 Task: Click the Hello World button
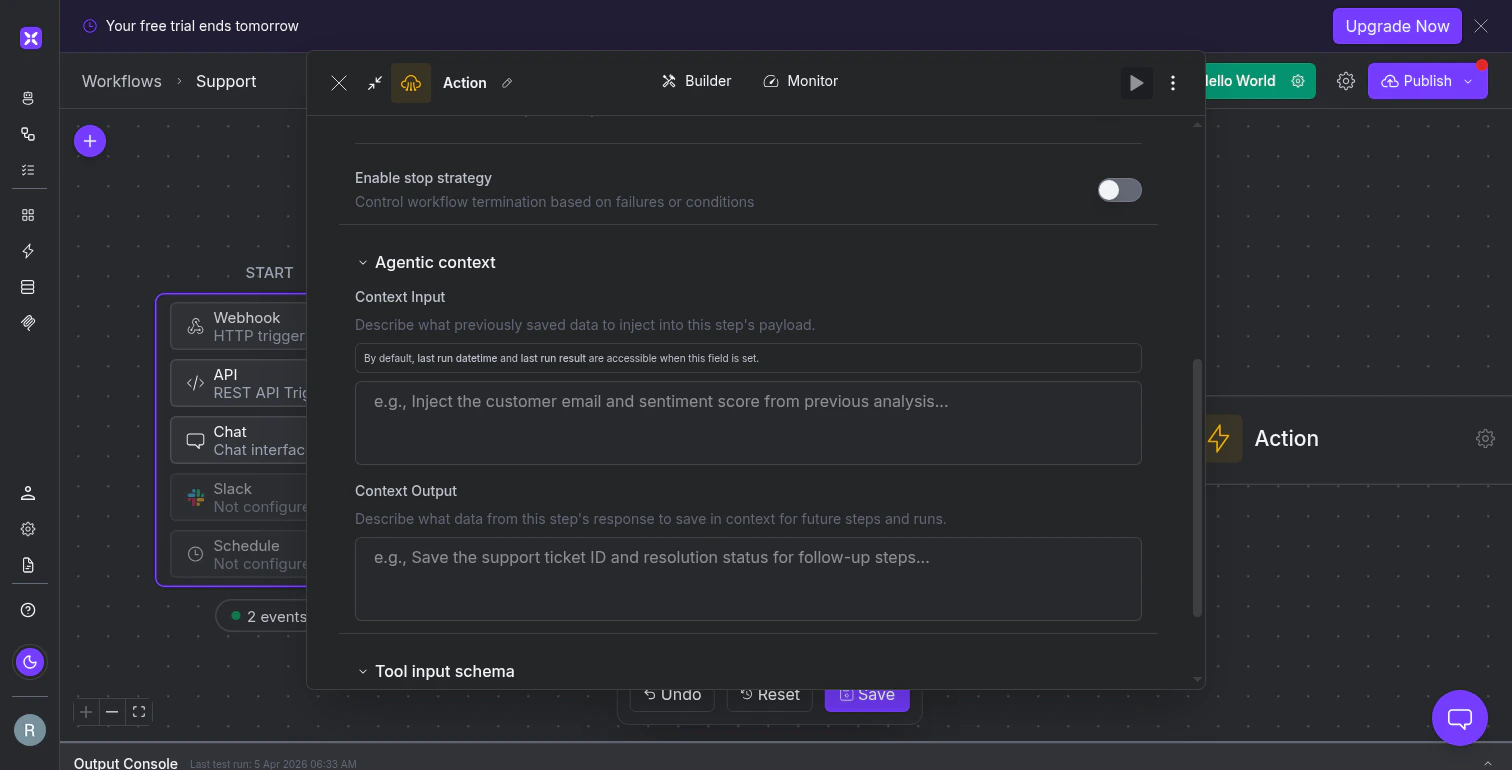pos(1260,81)
